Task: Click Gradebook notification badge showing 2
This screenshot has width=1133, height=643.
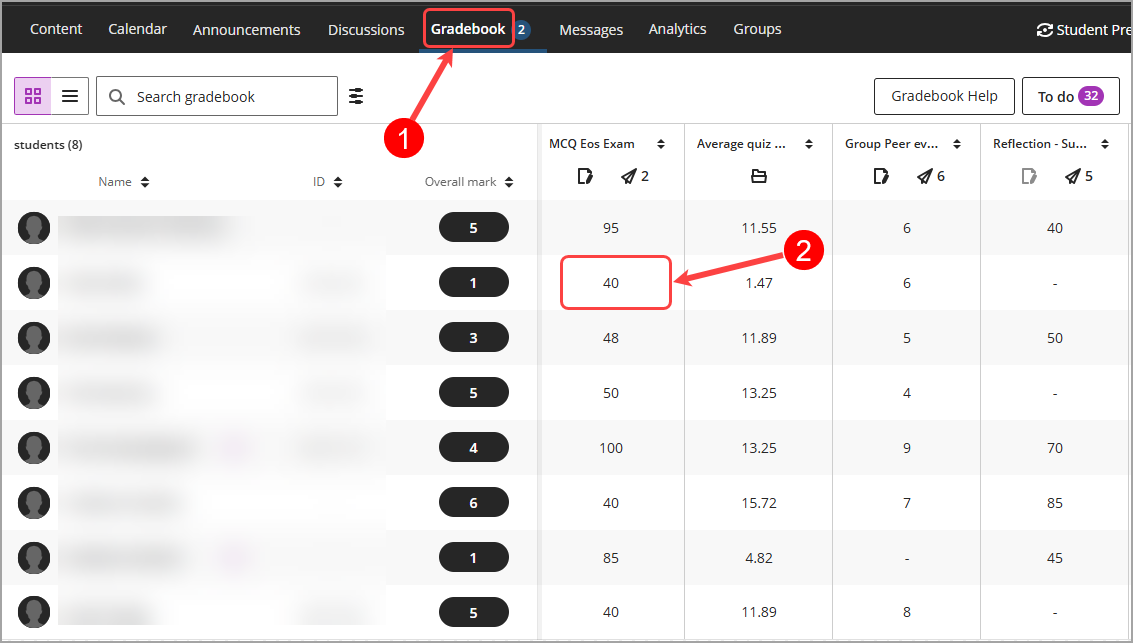Action: pos(521,30)
